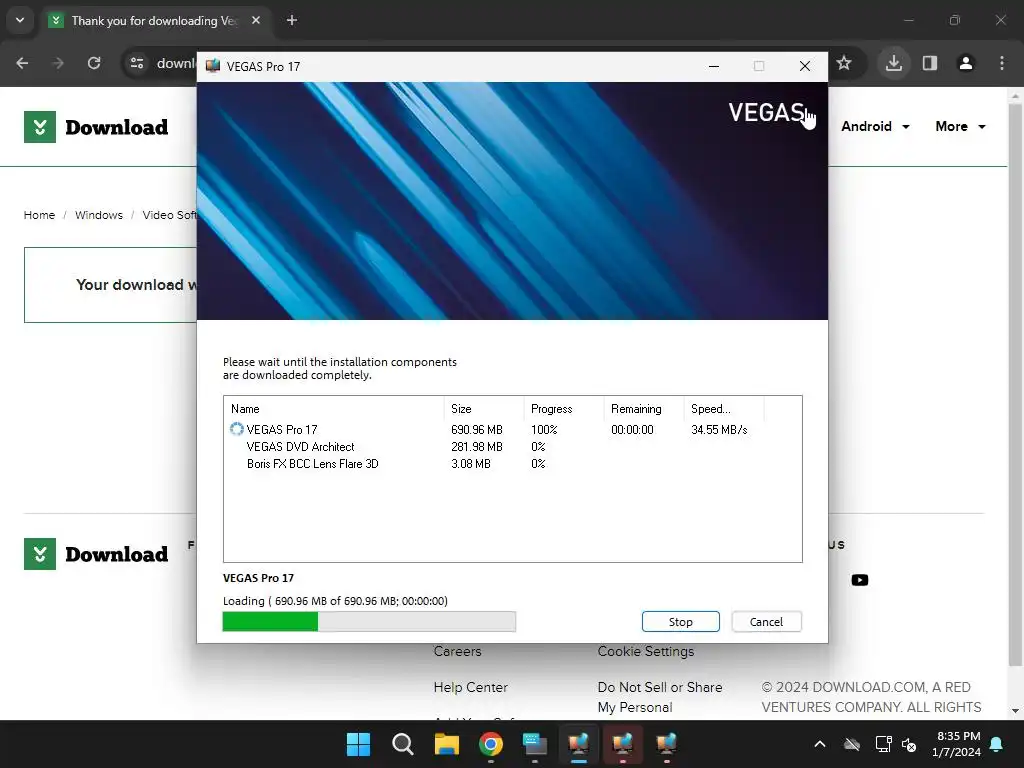Viewport: 1024px width, 768px height.
Task: Click the VEGAS Pro 17 title bar icon
Action: point(212,66)
